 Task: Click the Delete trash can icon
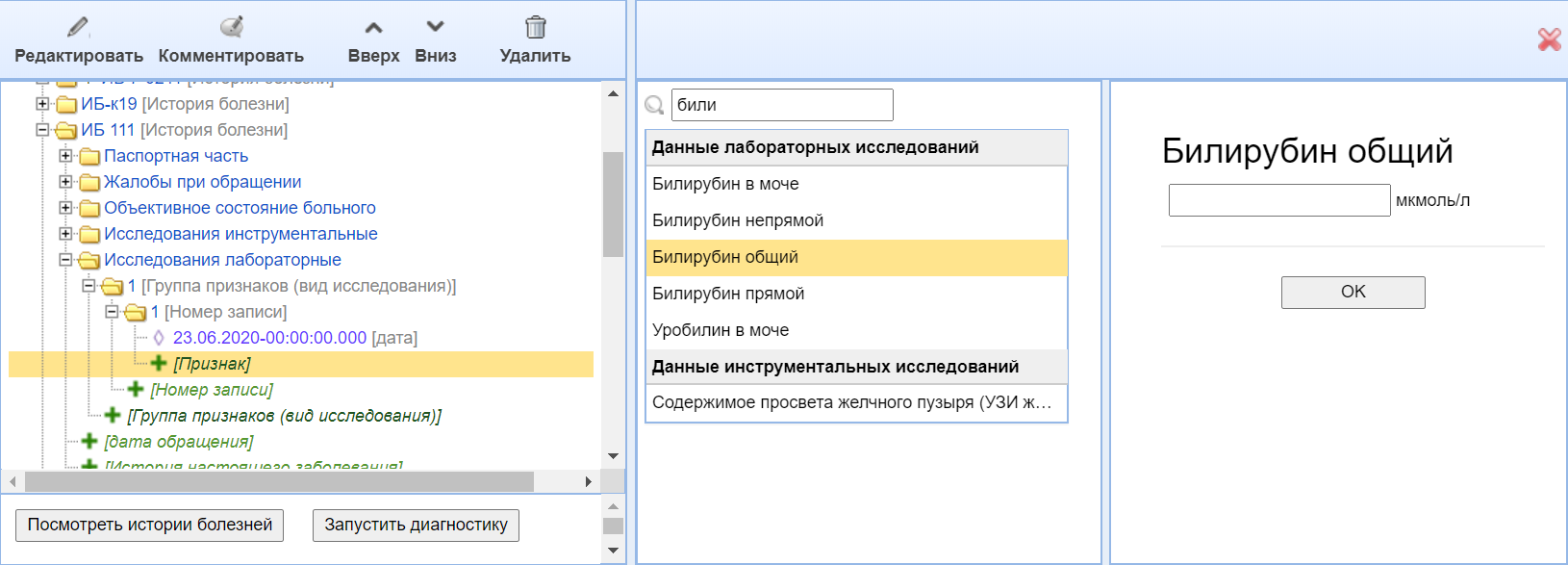pyautogui.click(x=535, y=27)
